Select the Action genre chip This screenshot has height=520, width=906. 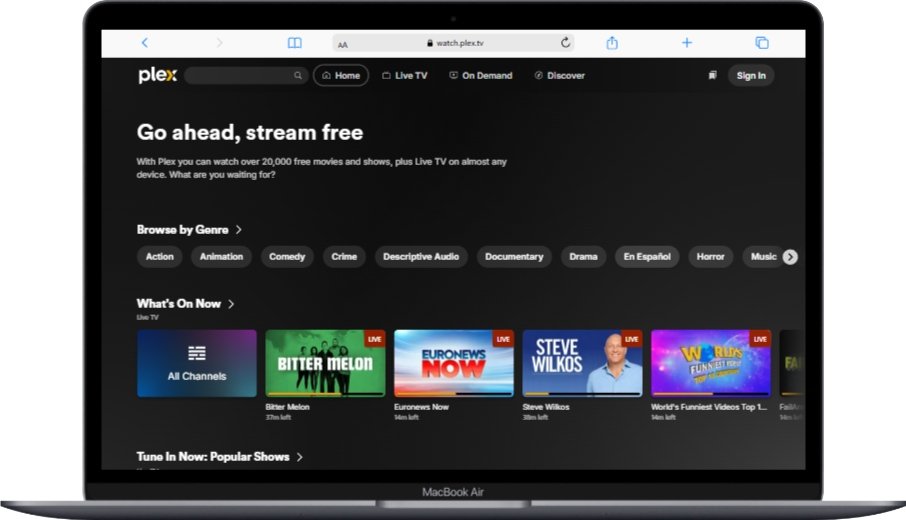click(x=159, y=257)
